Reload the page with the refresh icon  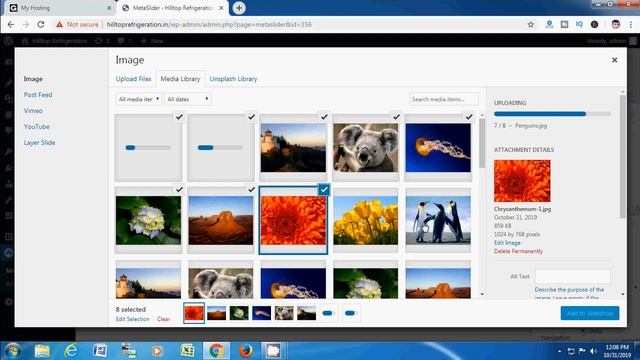coord(41,24)
